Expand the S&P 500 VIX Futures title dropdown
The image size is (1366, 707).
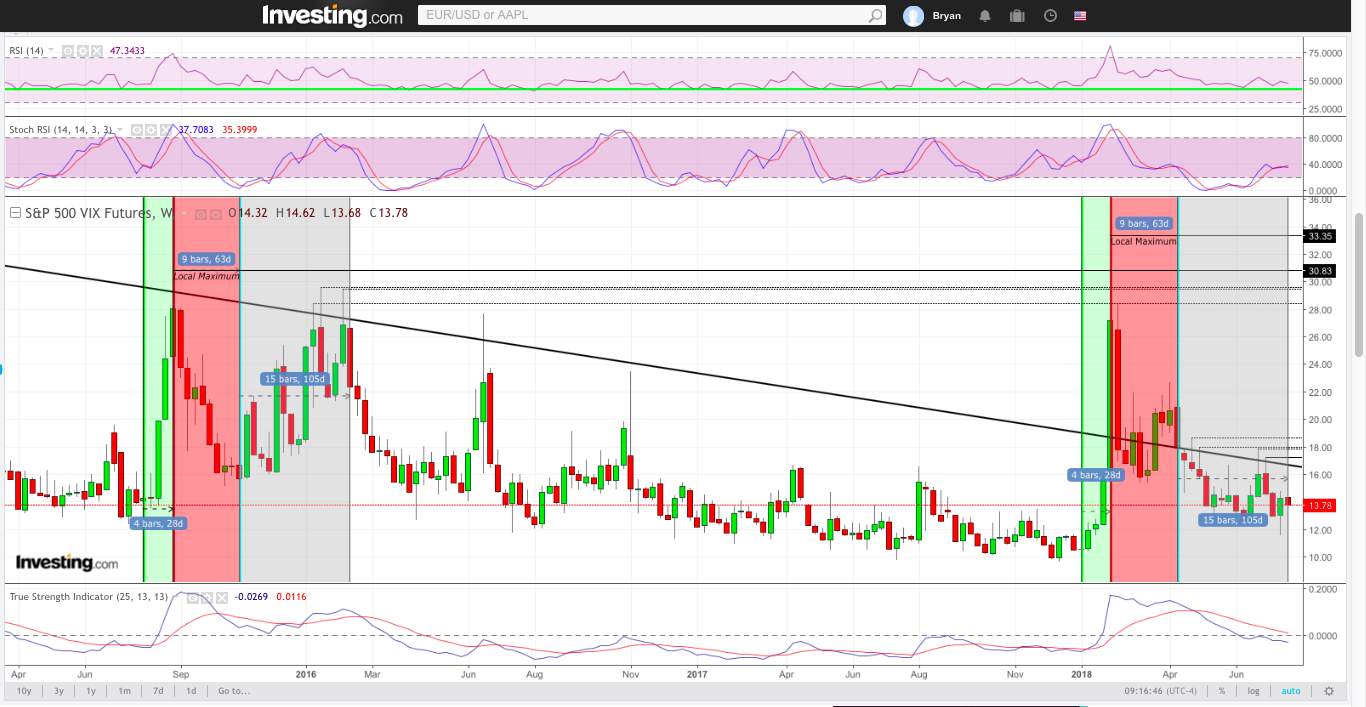[x=184, y=213]
